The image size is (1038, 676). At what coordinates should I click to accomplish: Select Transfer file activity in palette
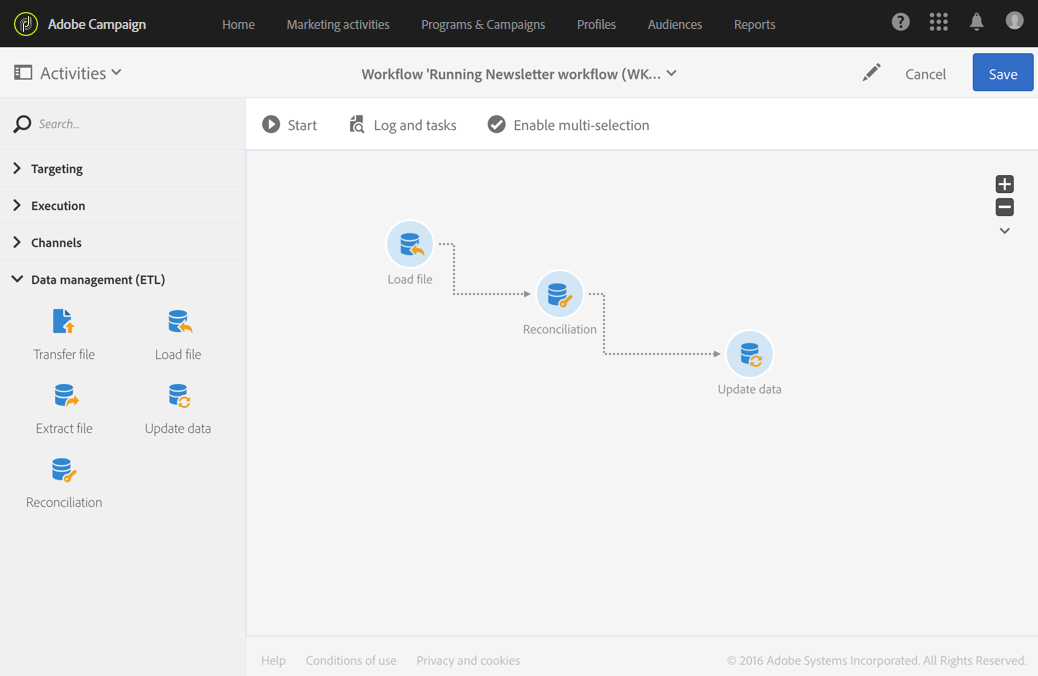(x=64, y=335)
